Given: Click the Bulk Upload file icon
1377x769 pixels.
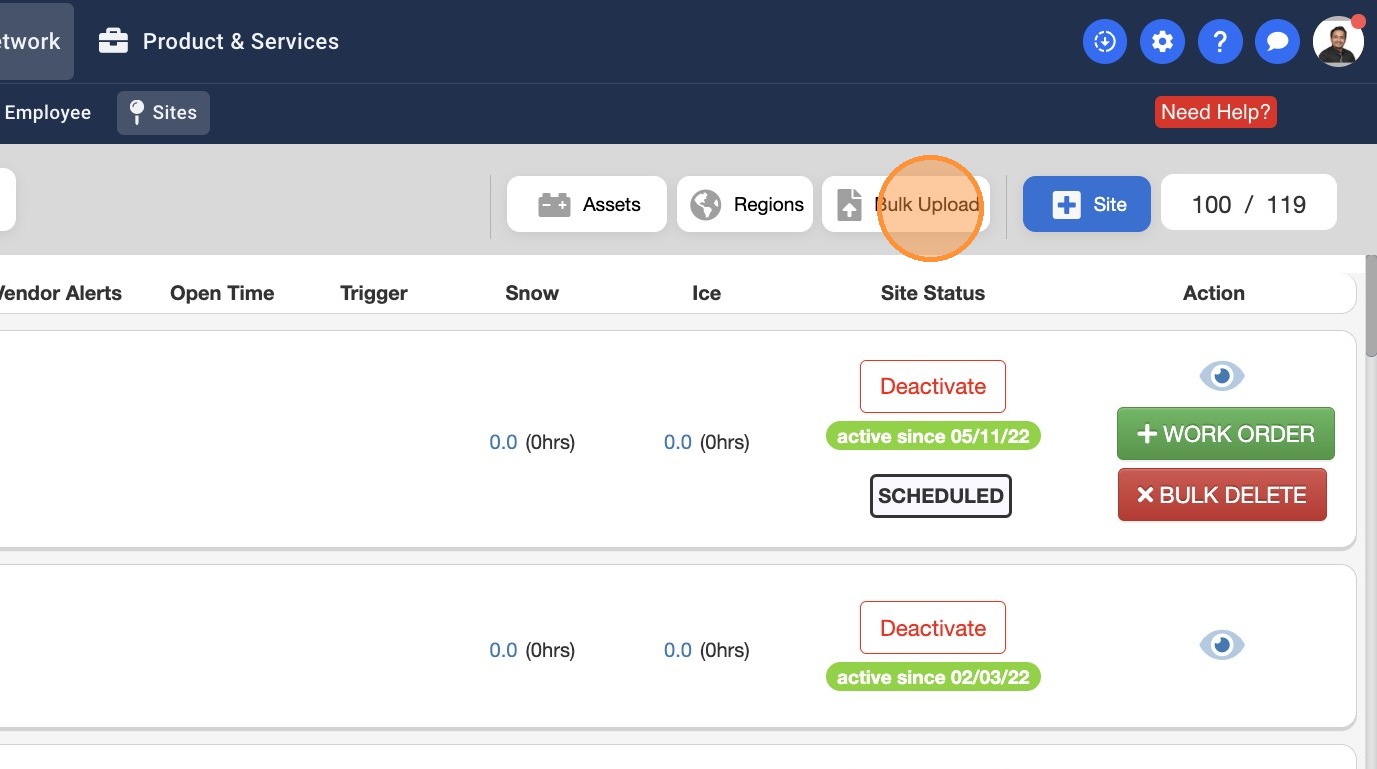Looking at the screenshot, I should (x=849, y=205).
